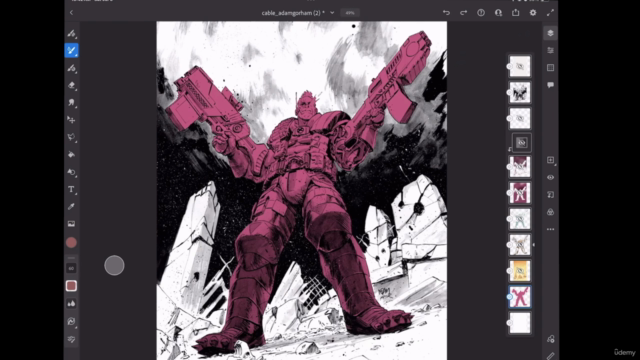Open the overlapping circles appearance icon

[550, 212]
